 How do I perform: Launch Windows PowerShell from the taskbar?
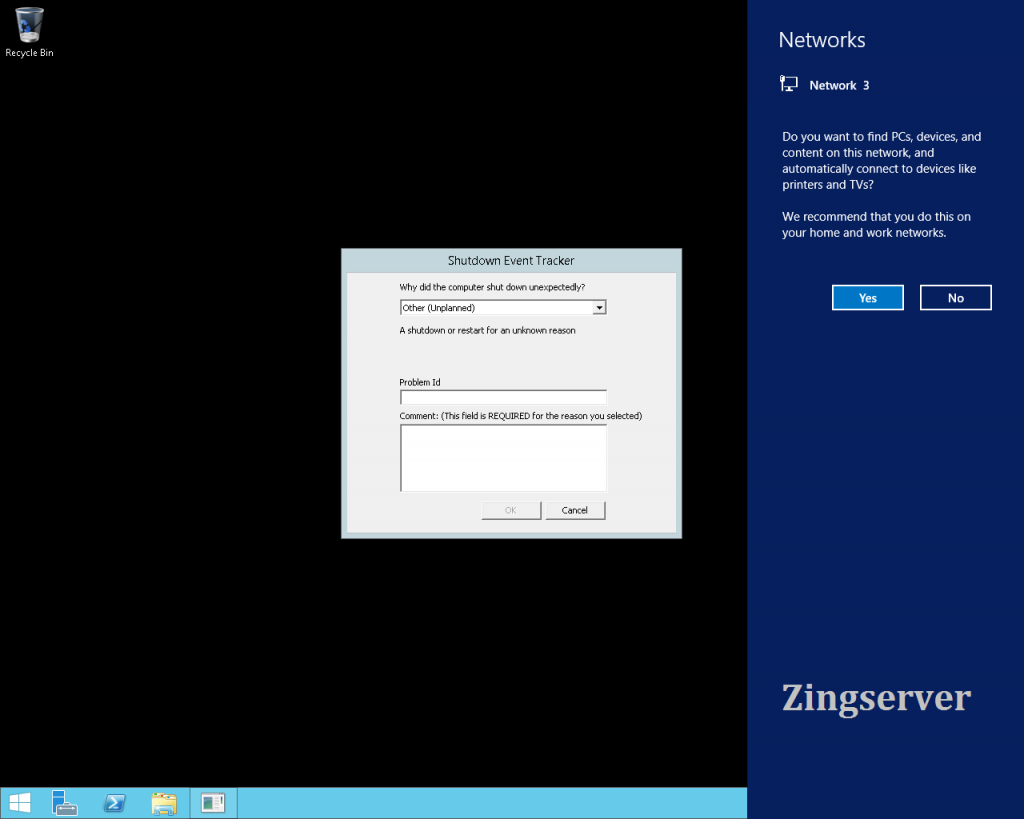(x=115, y=803)
